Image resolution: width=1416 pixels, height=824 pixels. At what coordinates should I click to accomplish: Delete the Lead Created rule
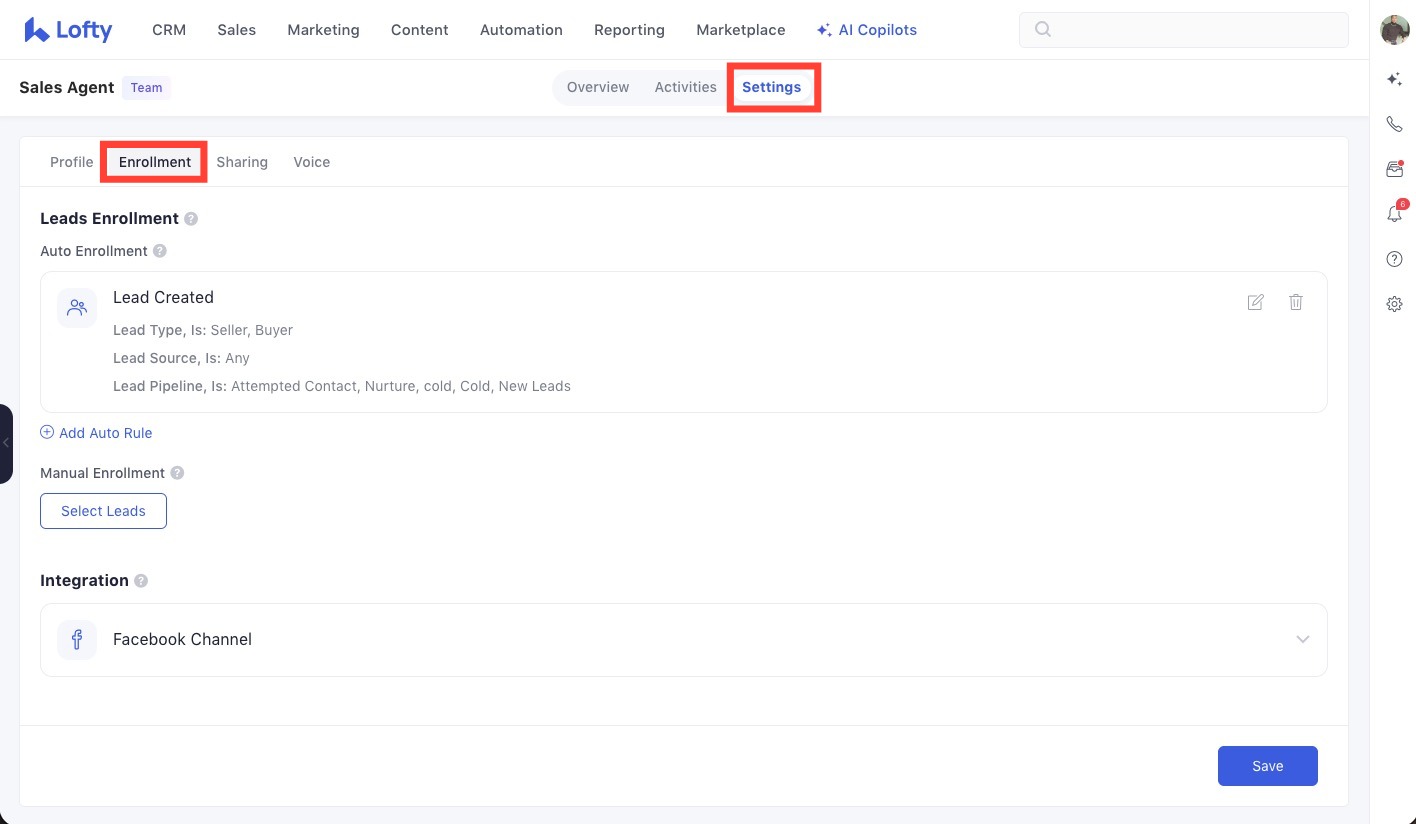(1296, 302)
